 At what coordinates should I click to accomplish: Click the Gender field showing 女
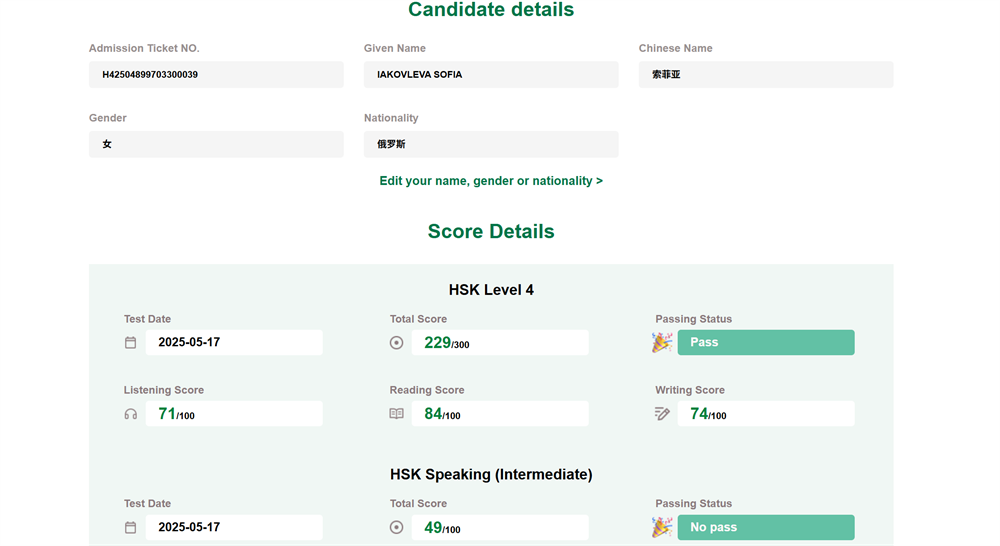216,144
